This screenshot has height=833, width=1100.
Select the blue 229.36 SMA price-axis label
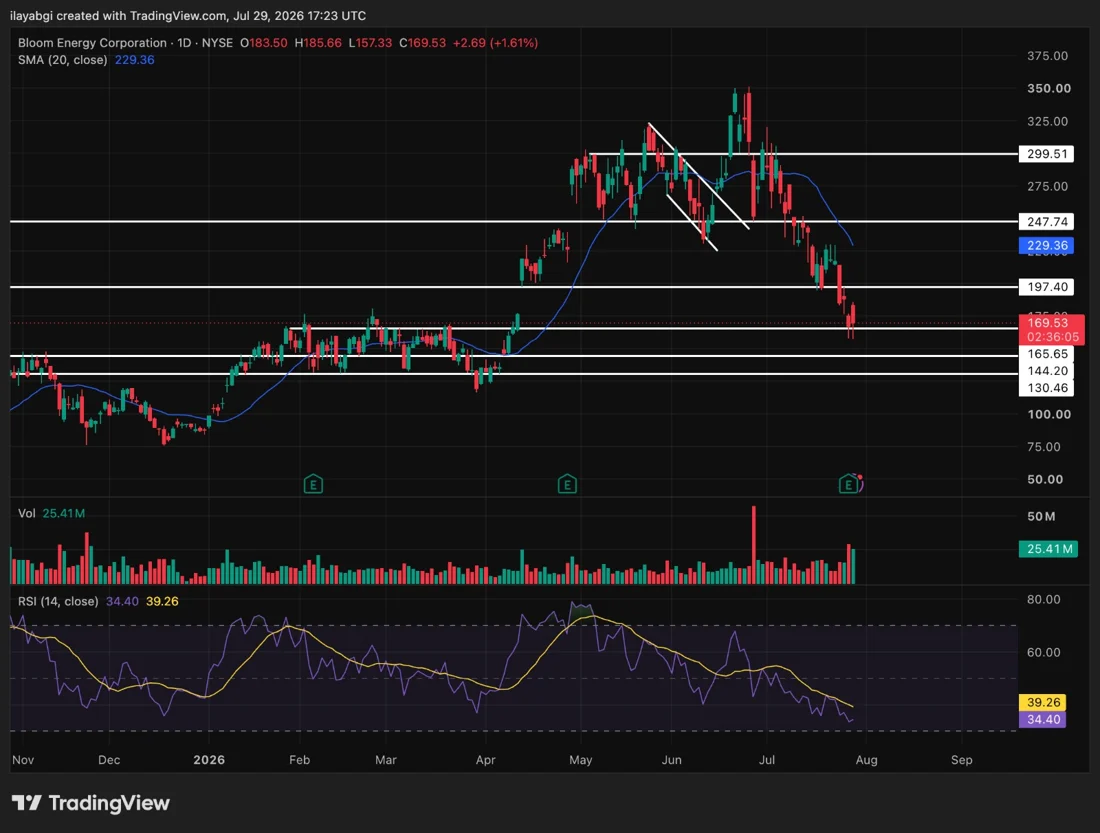click(1046, 246)
